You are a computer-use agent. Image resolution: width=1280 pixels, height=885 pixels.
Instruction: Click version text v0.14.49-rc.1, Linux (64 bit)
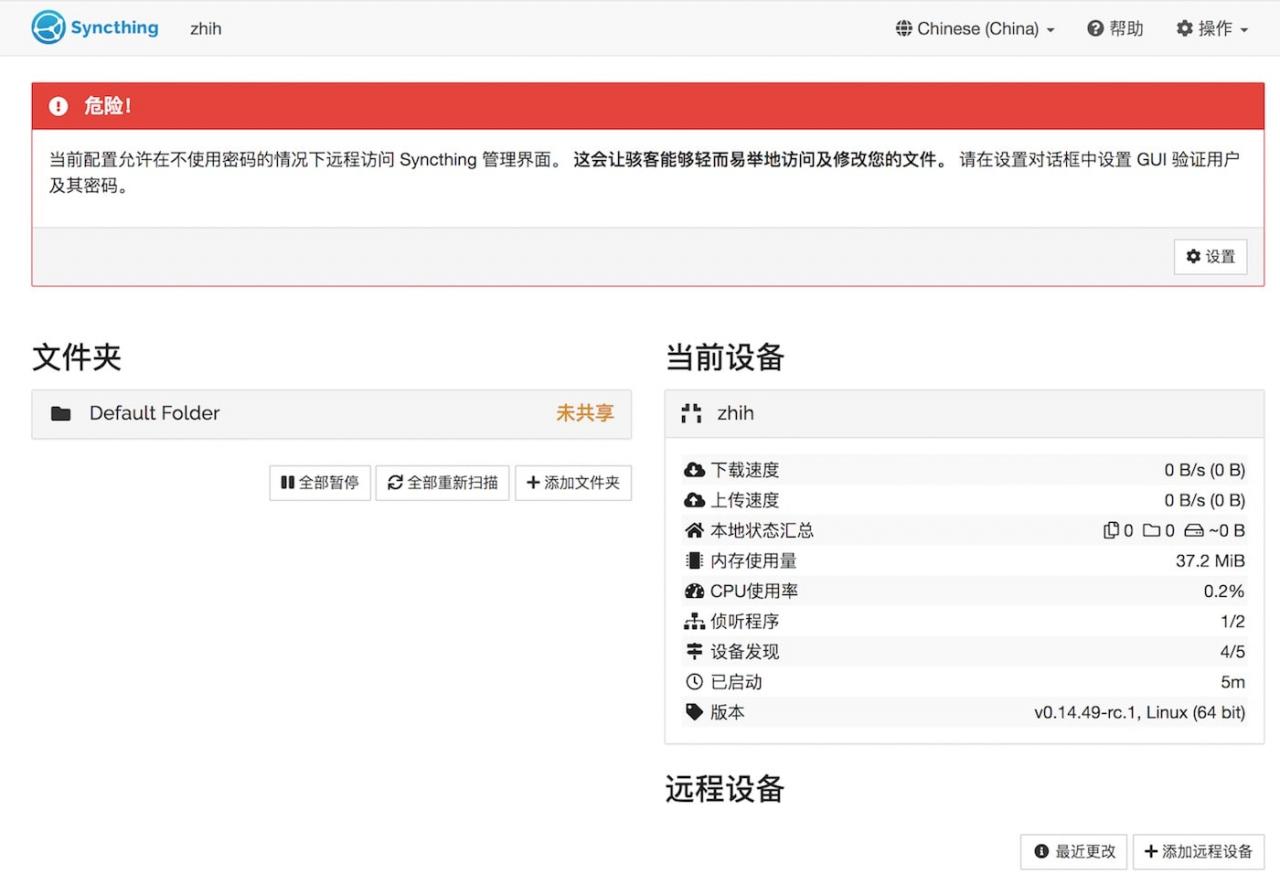pos(1140,712)
